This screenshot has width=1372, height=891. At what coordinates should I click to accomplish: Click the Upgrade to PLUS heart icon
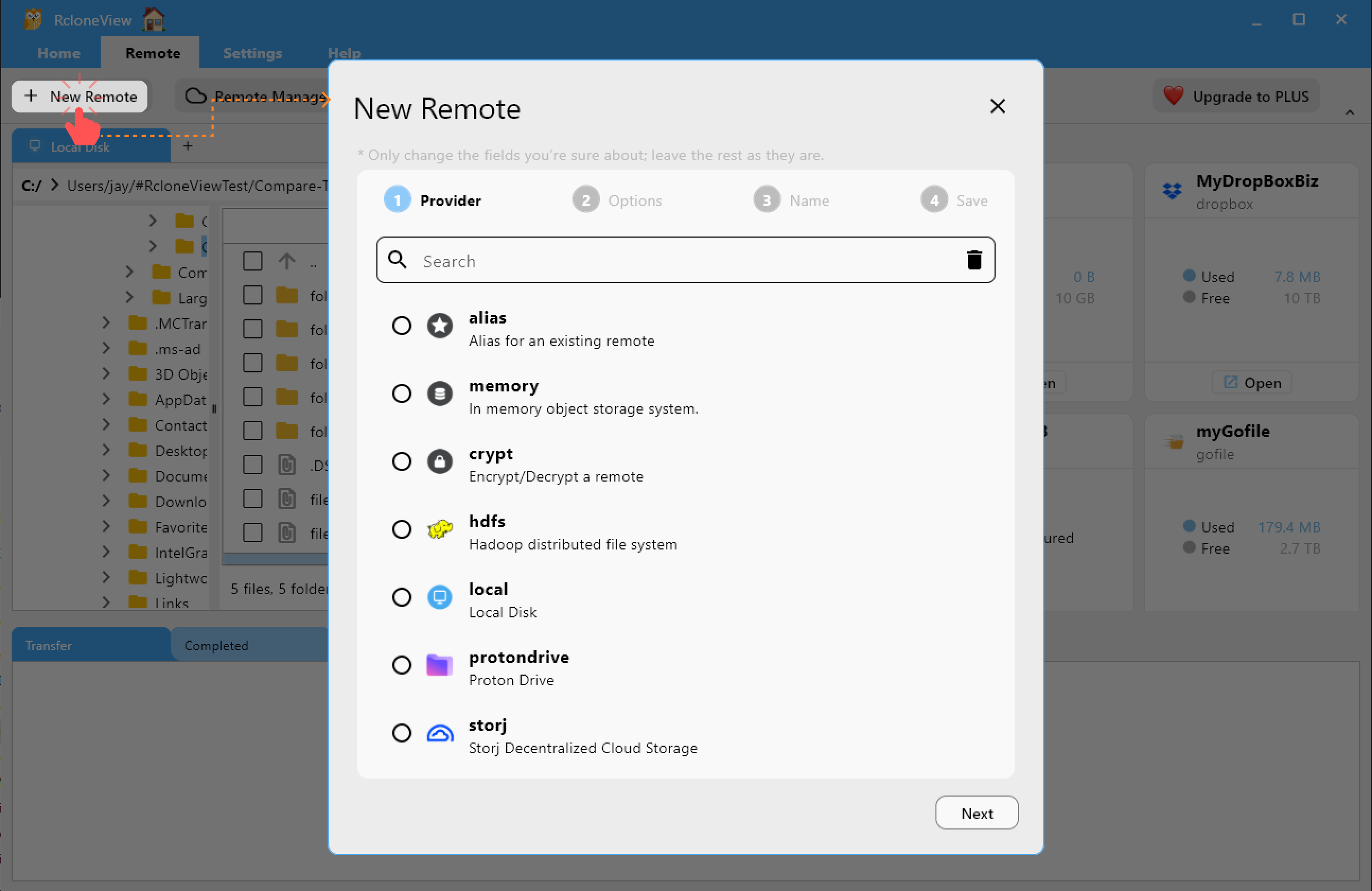tap(1173, 96)
